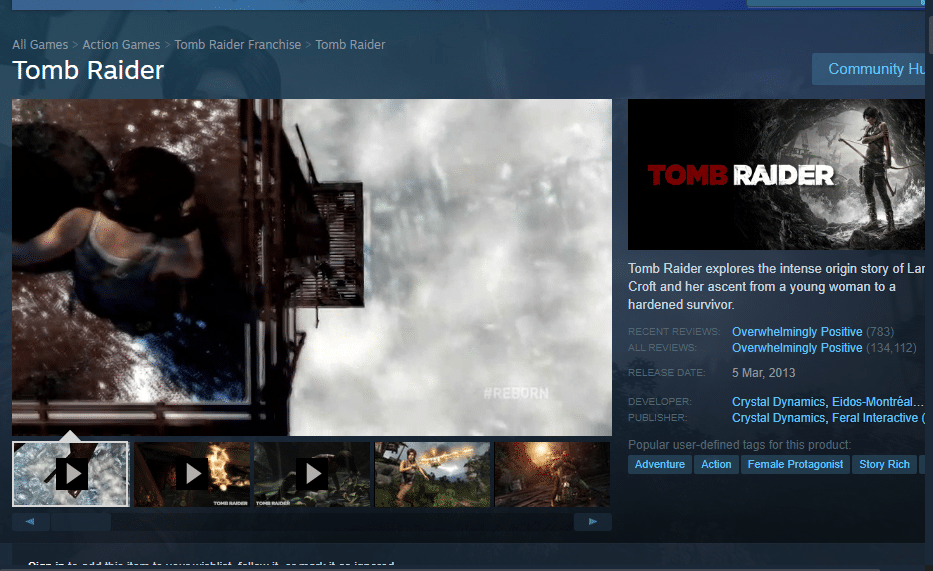Click the Tomb Raider header capsule image
Screen dimensions: 933x571
tap(777, 174)
